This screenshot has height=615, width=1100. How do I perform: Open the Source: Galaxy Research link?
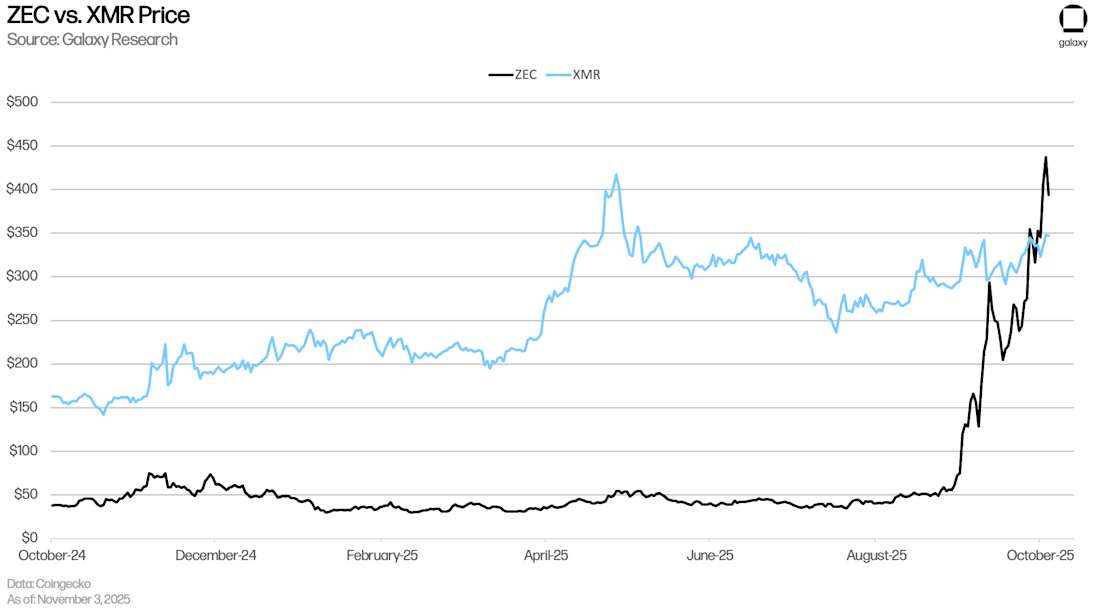coord(92,40)
